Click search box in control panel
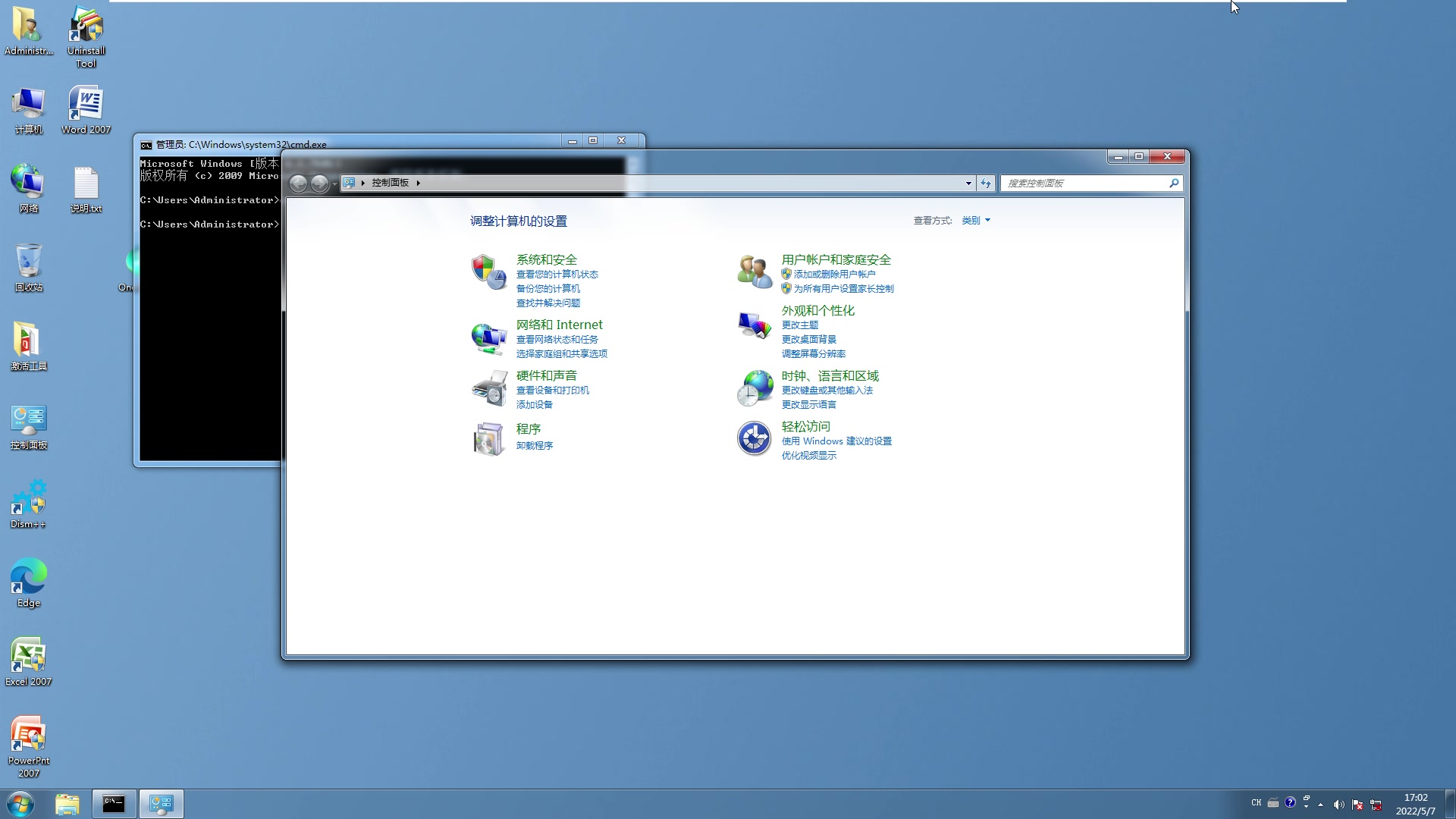The image size is (1456, 819). click(x=1087, y=183)
